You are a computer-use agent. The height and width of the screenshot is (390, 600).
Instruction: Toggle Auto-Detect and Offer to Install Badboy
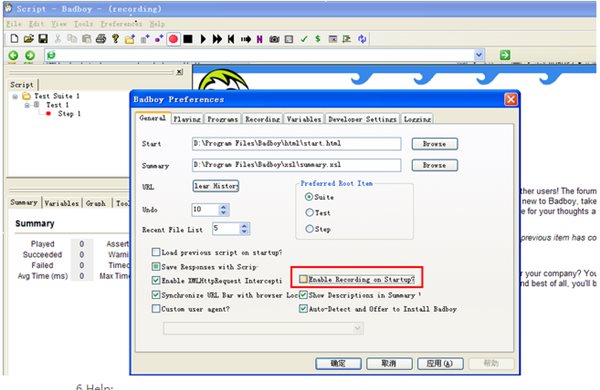(x=303, y=308)
